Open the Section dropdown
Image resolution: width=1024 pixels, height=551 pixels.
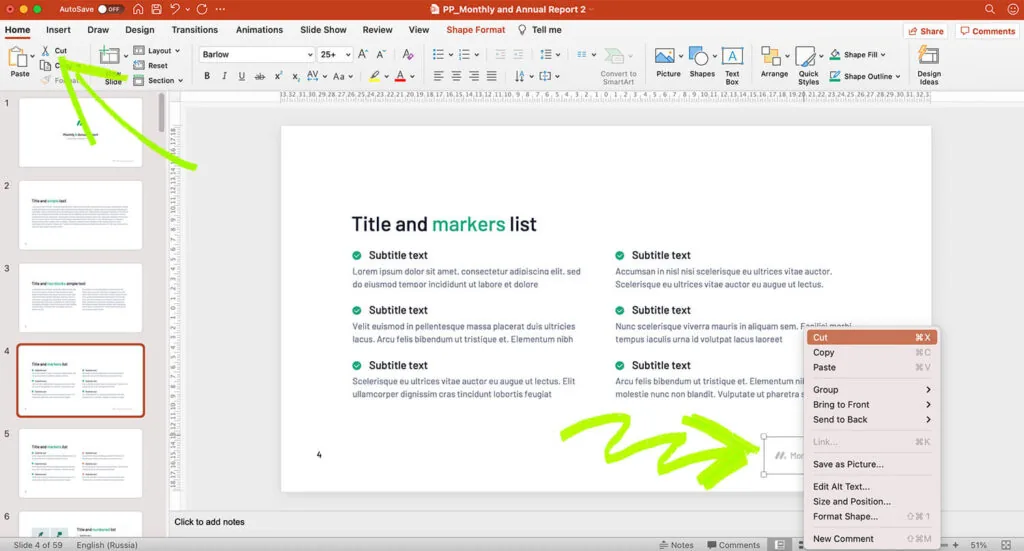coord(158,80)
